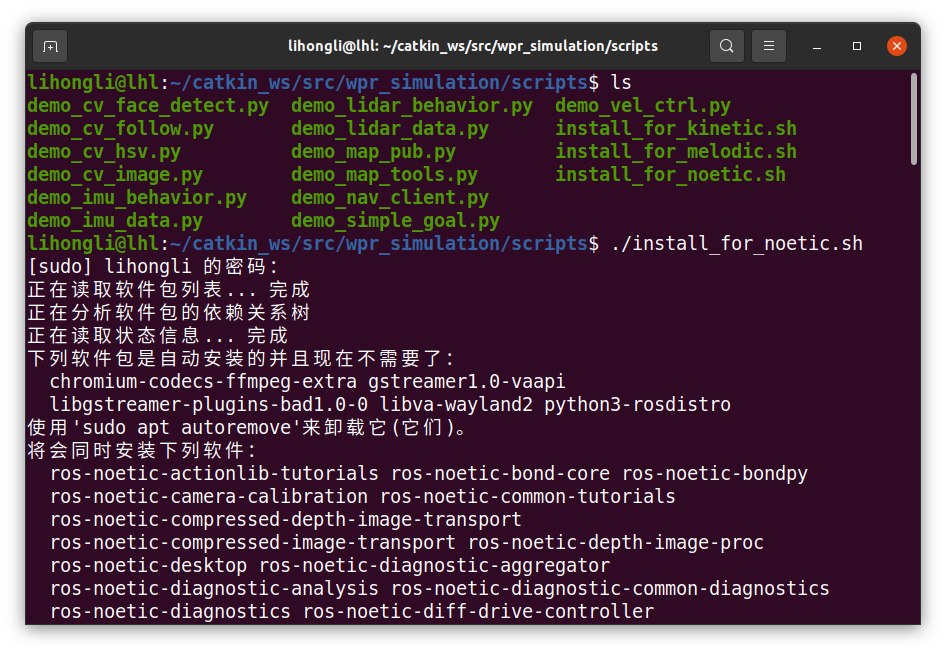
Task: Click ros-noetic-bond-core package name
Action: pyautogui.click(x=500, y=473)
